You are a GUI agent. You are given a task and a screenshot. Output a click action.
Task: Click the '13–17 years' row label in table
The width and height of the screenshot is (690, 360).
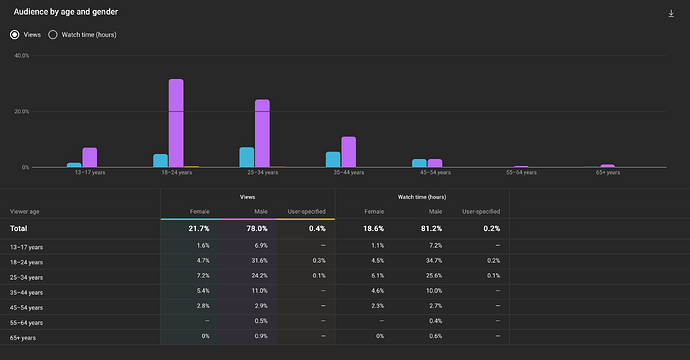click(x=26, y=247)
